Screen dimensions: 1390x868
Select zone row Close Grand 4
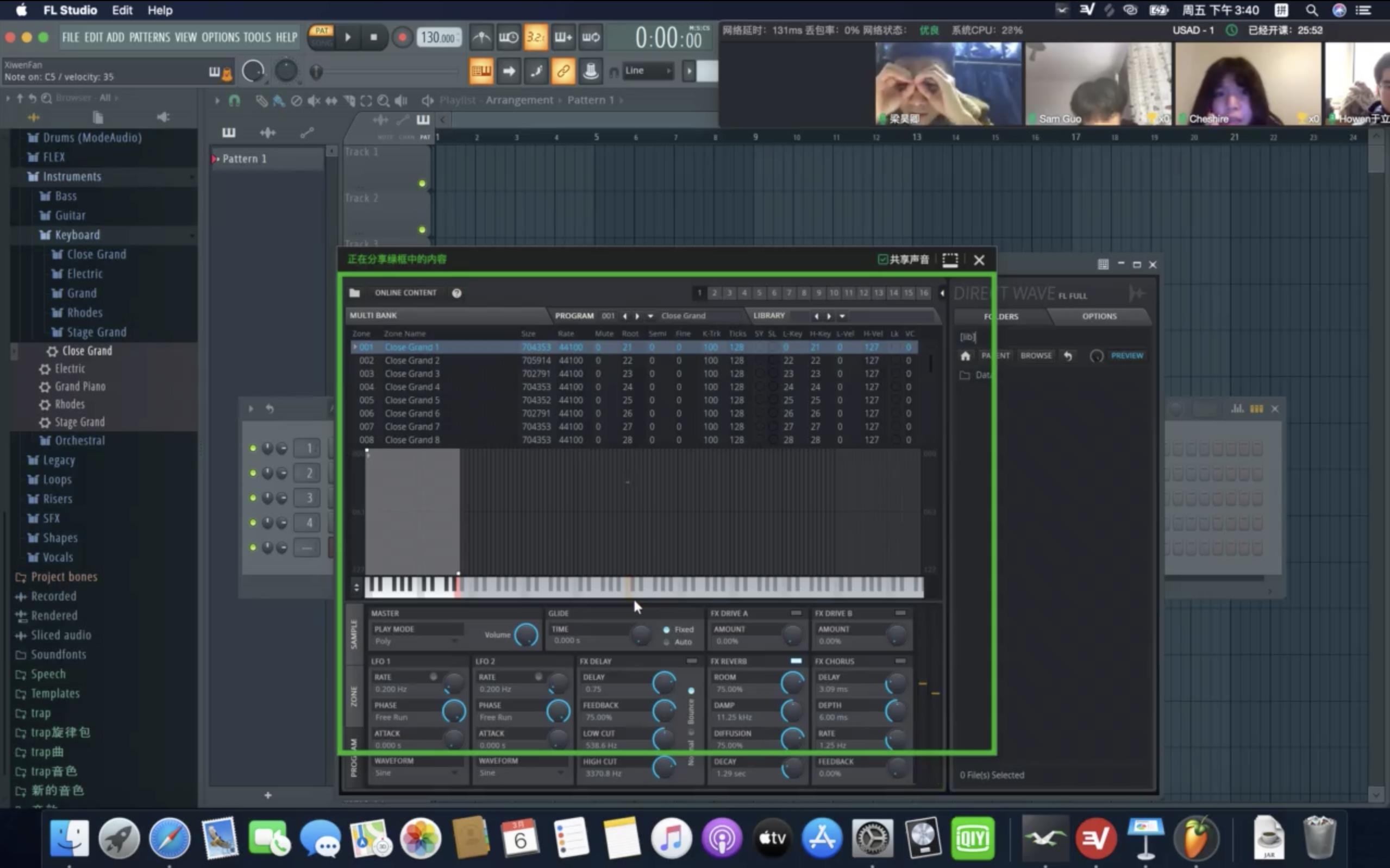pyautogui.click(x=634, y=387)
